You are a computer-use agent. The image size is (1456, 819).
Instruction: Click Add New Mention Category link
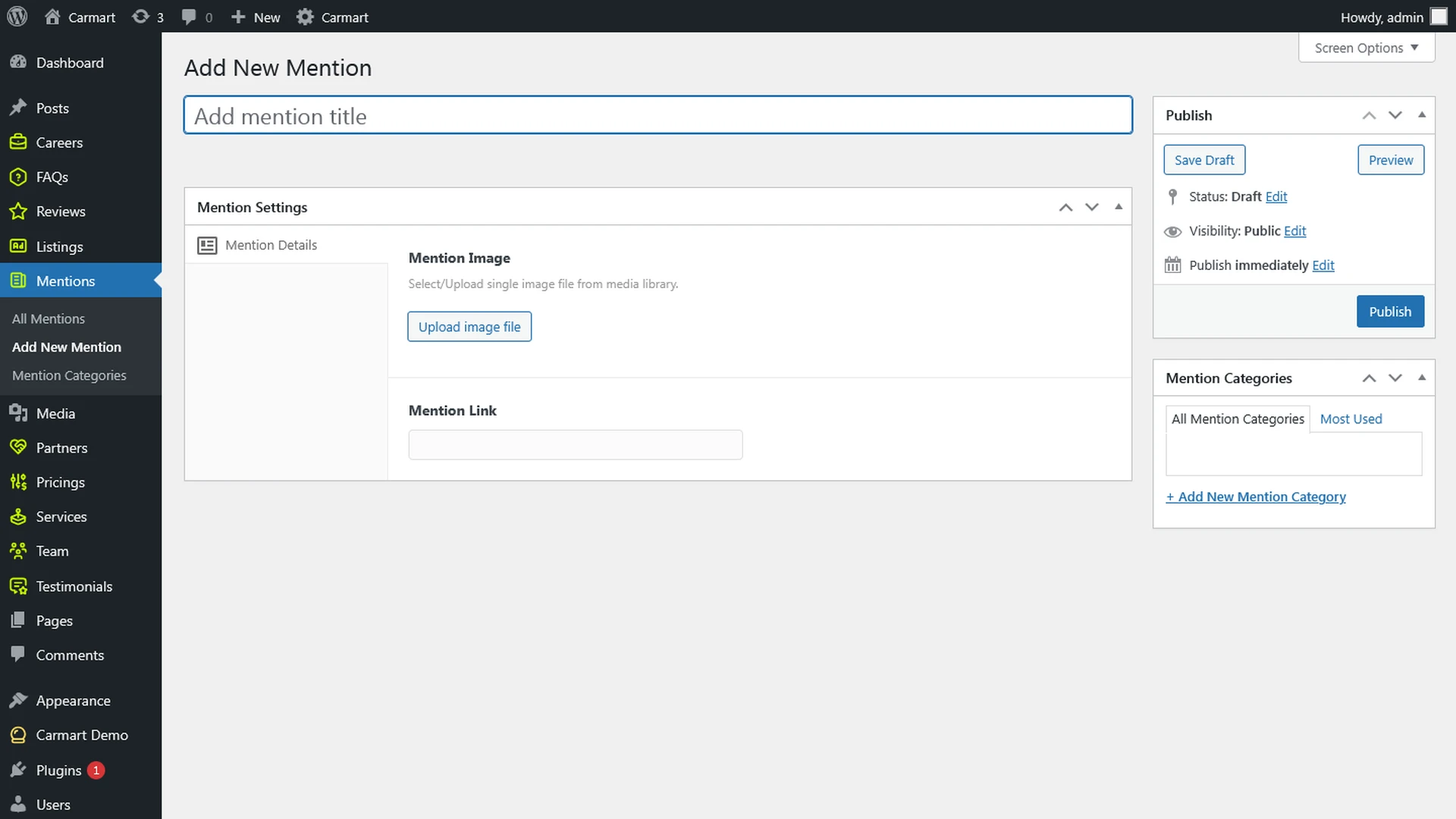tap(1256, 497)
